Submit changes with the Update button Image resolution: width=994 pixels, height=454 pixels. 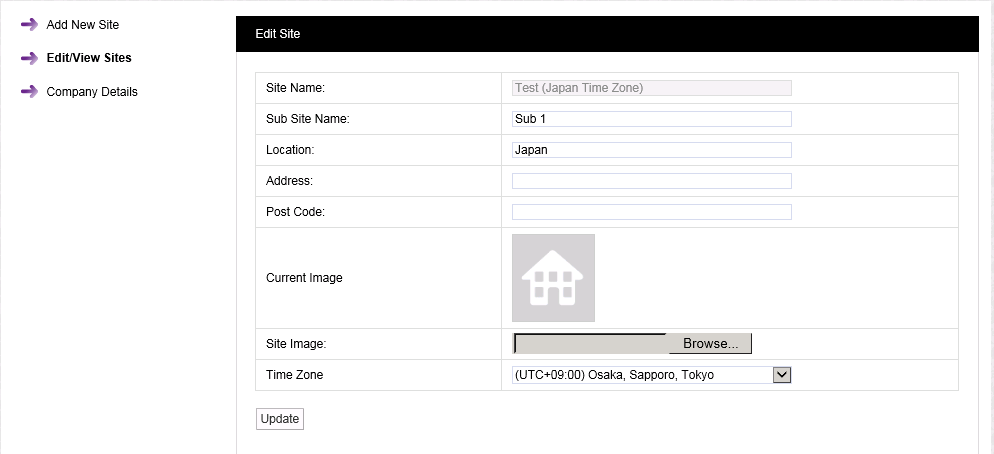pyautogui.click(x=279, y=419)
